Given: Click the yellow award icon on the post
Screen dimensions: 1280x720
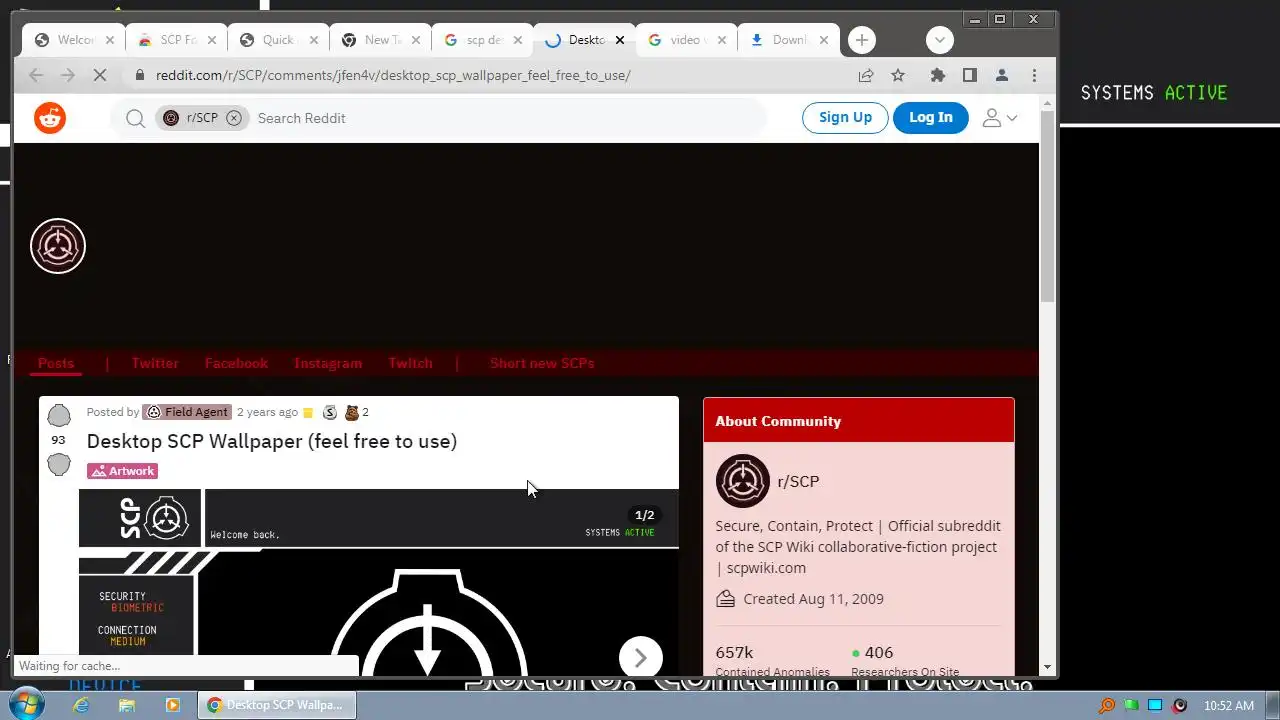Looking at the screenshot, I should click(x=308, y=413).
